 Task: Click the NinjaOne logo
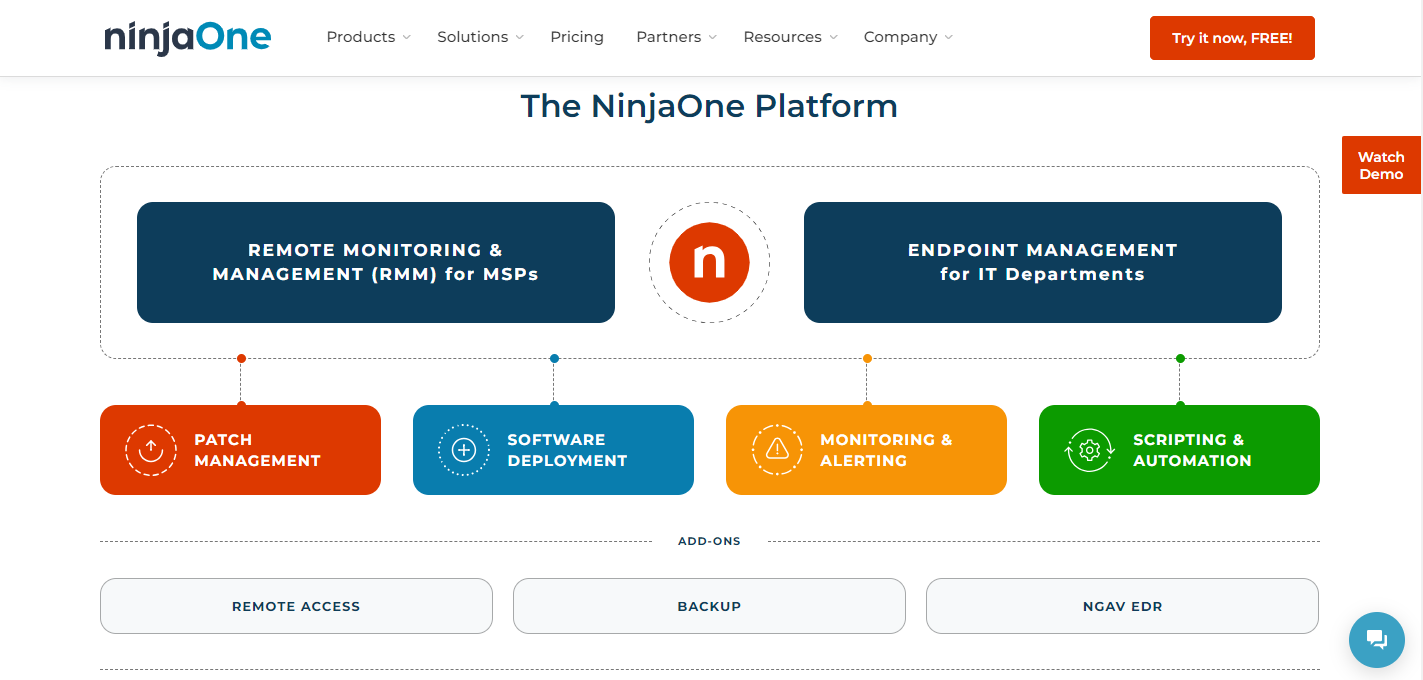point(188,37)
